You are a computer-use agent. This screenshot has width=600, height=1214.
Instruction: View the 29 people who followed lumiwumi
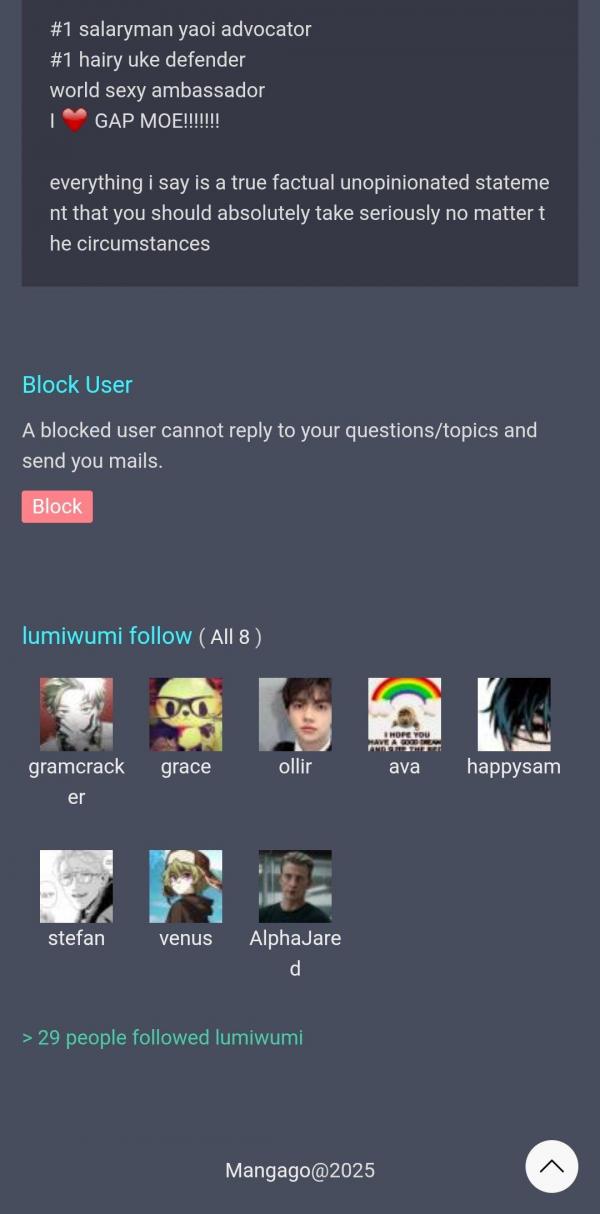coord(162,1038)
